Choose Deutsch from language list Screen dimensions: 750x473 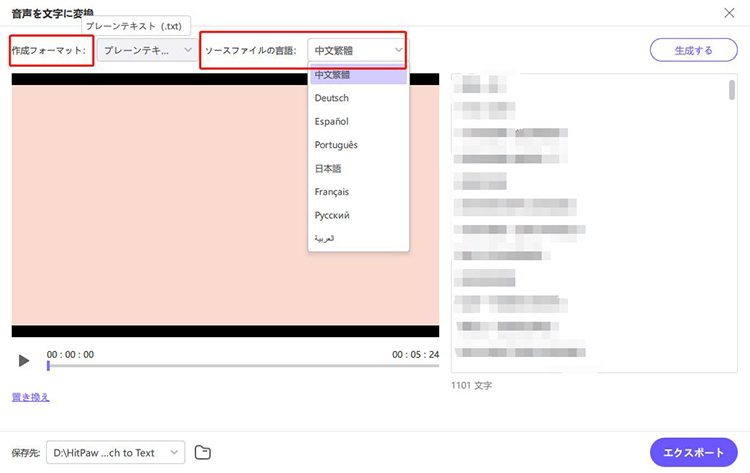click(358, 98)
